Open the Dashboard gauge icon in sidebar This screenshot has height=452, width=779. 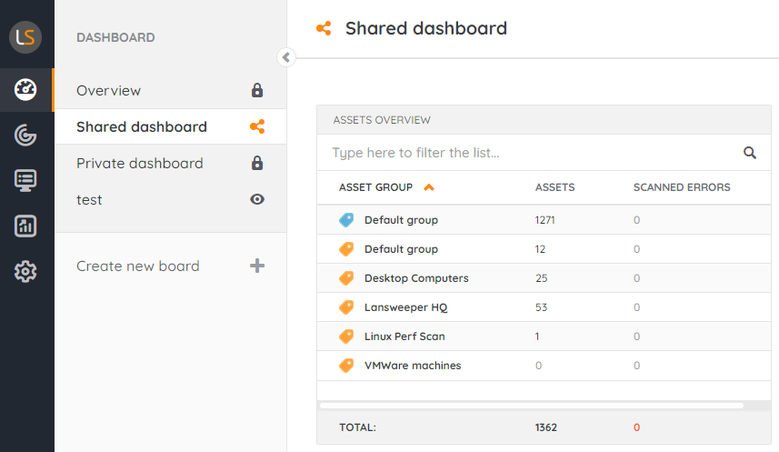click(x=25, y=89)
